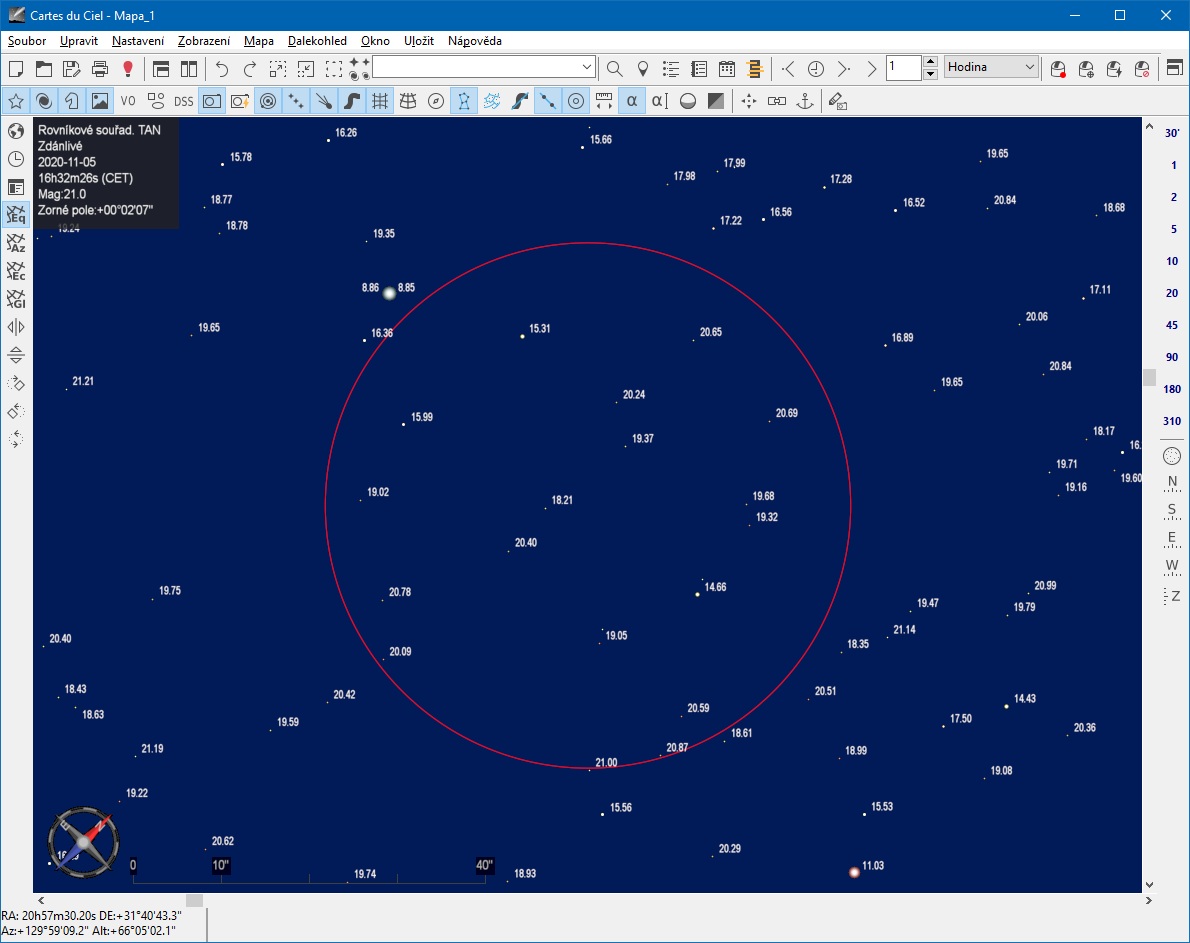Increase the time step value
This screenshot has width=1190, height=943.
coord(931,62)
